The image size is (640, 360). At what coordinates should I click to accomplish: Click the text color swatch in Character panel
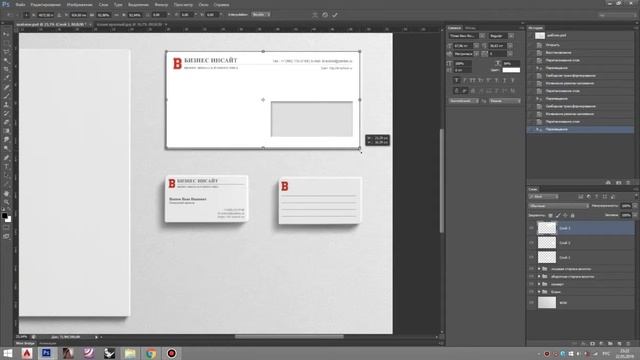[x=511, y=70]
